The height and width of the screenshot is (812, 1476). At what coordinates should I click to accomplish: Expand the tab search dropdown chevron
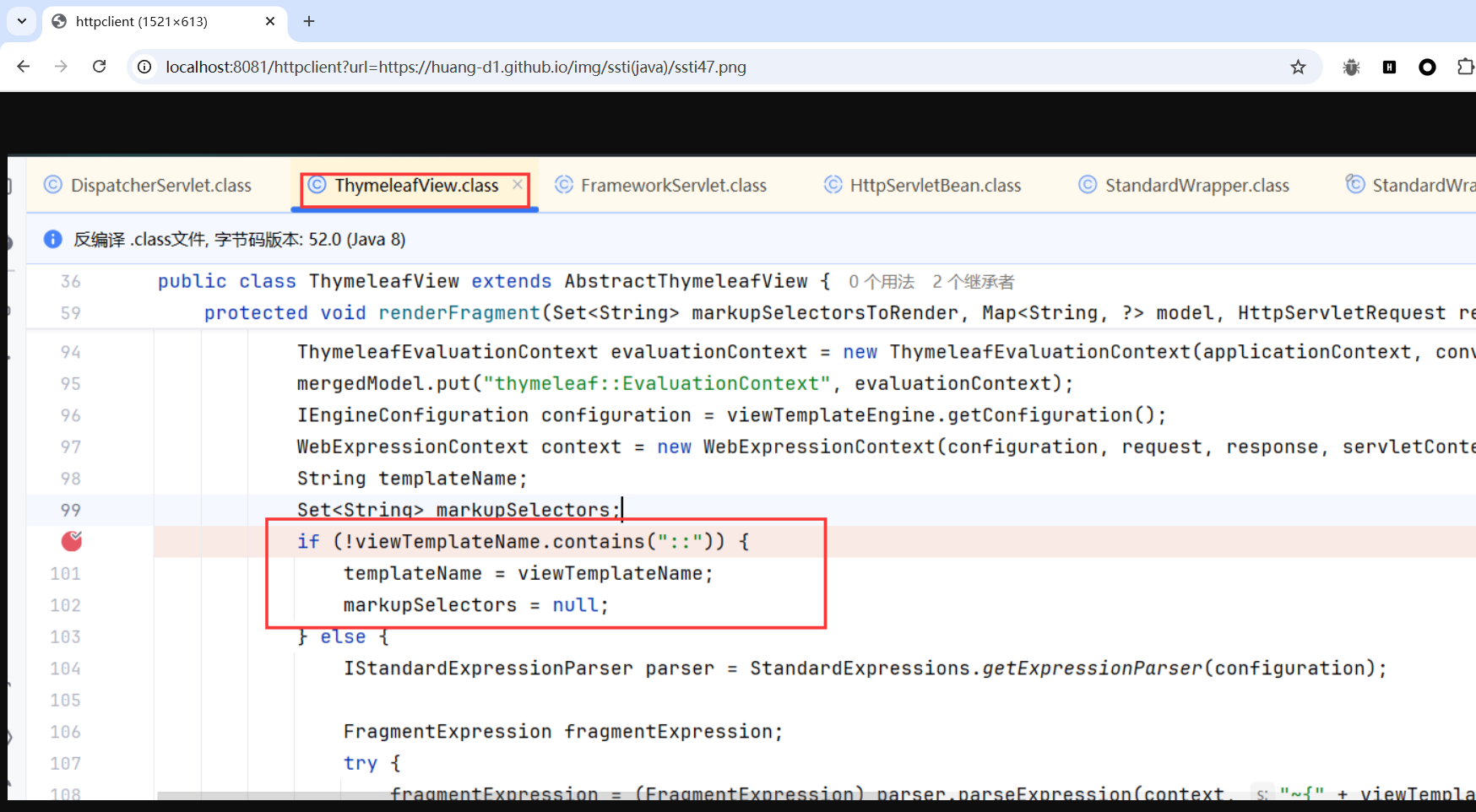pyautogui.click(x=22, y=21)
